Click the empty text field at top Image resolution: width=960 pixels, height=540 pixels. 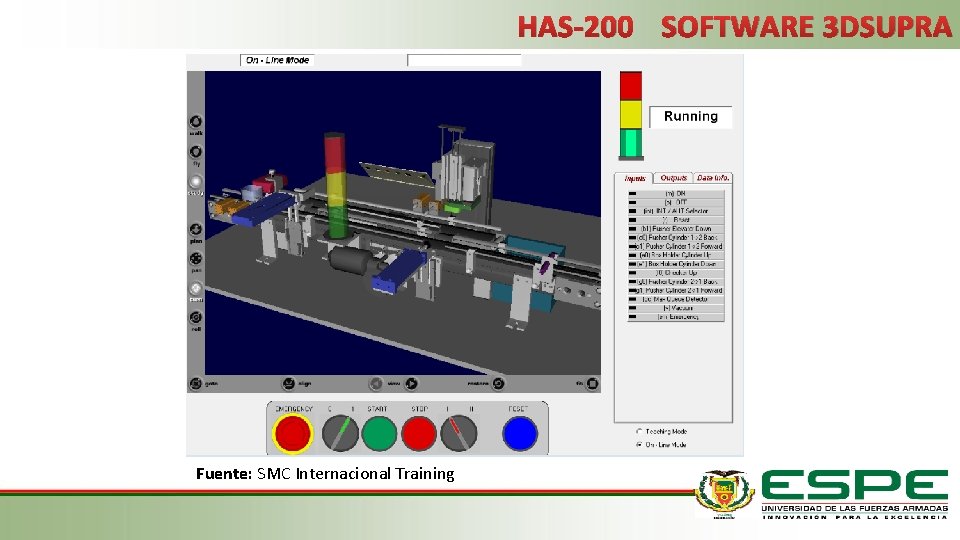pyautogui.click(x=464, y=60)
